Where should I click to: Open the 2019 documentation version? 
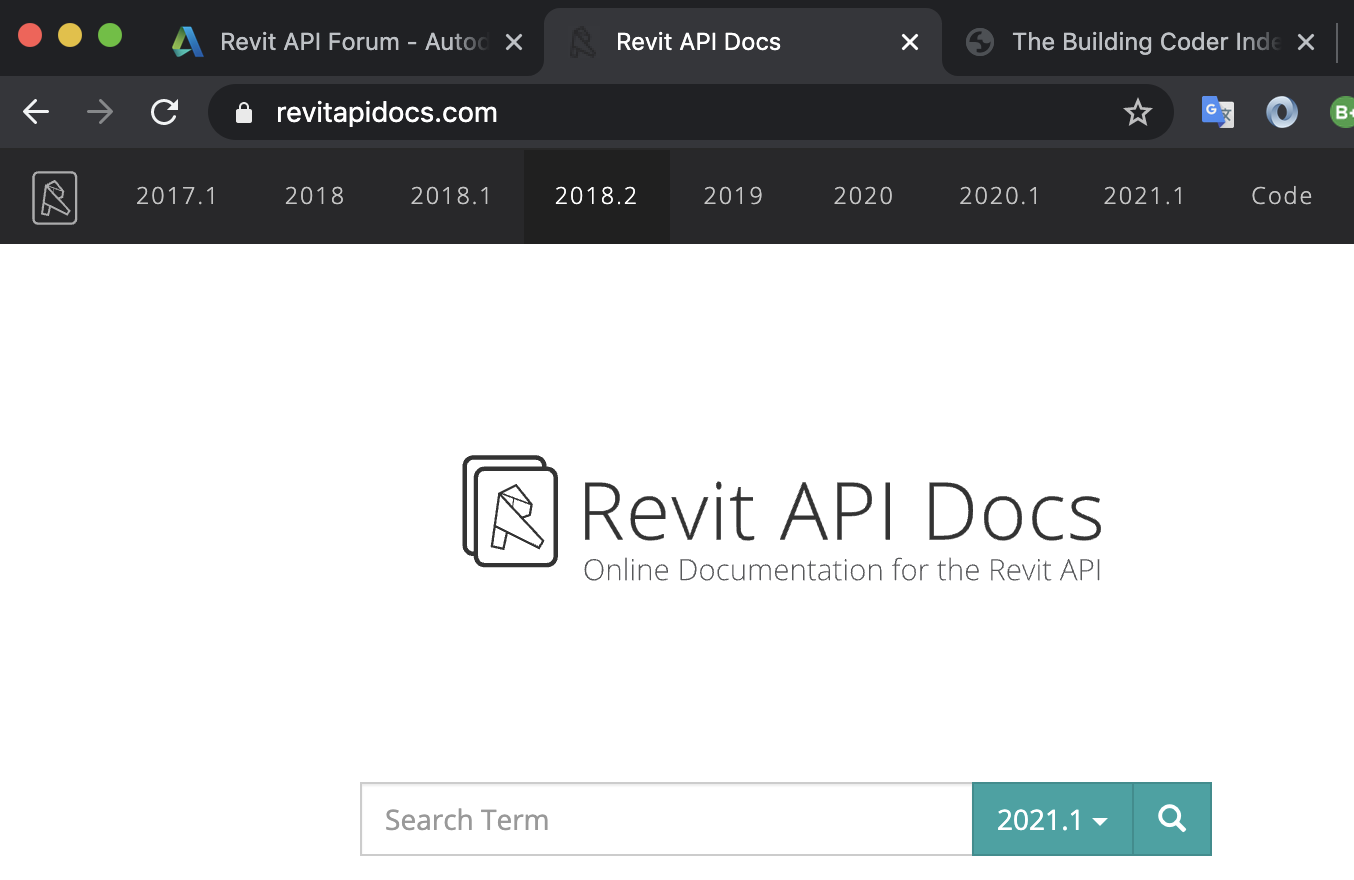tap(733, 196)
